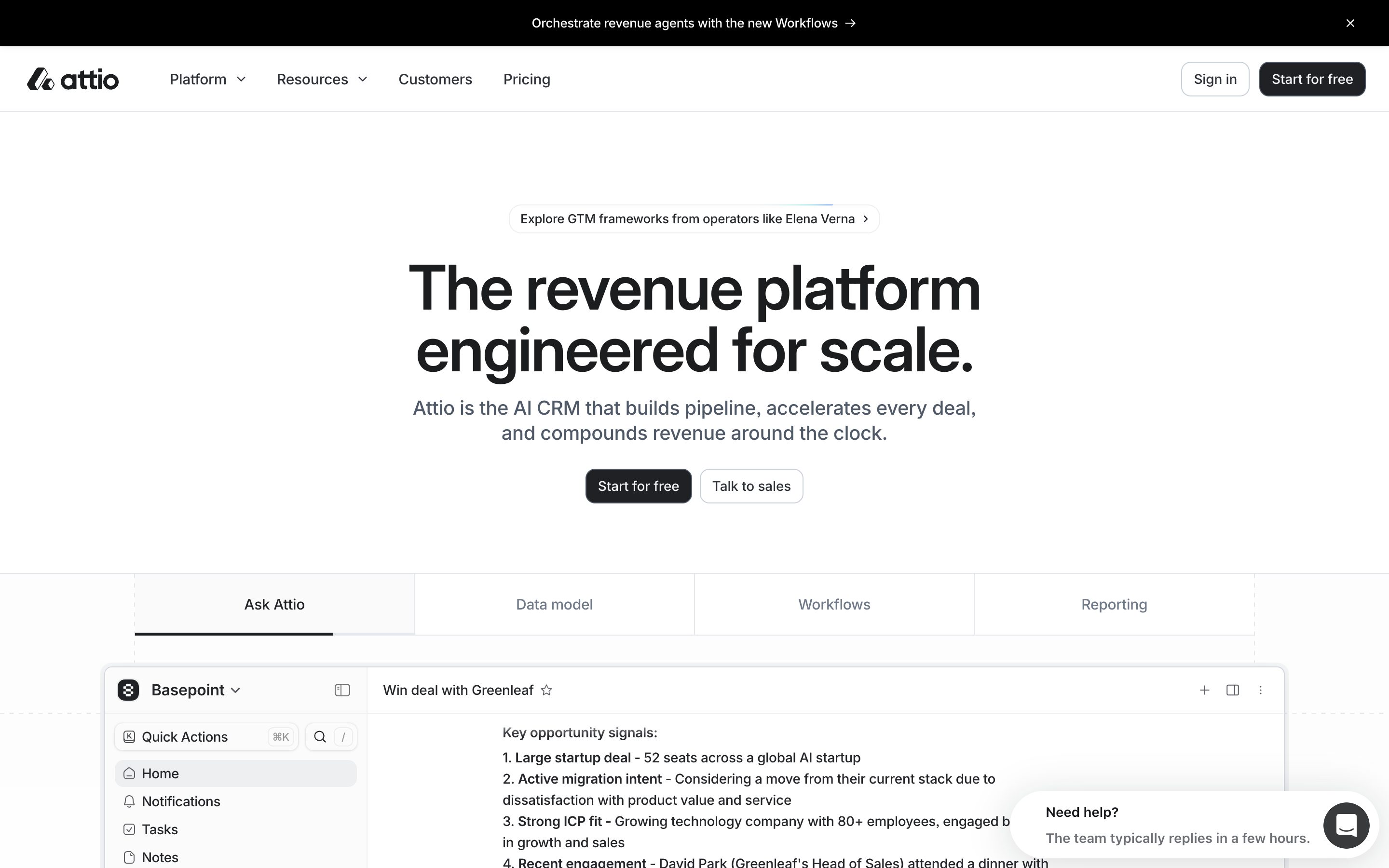This screenshot has height=868, width=1389.
Task: Open the Pricing page
Action: 526,79
